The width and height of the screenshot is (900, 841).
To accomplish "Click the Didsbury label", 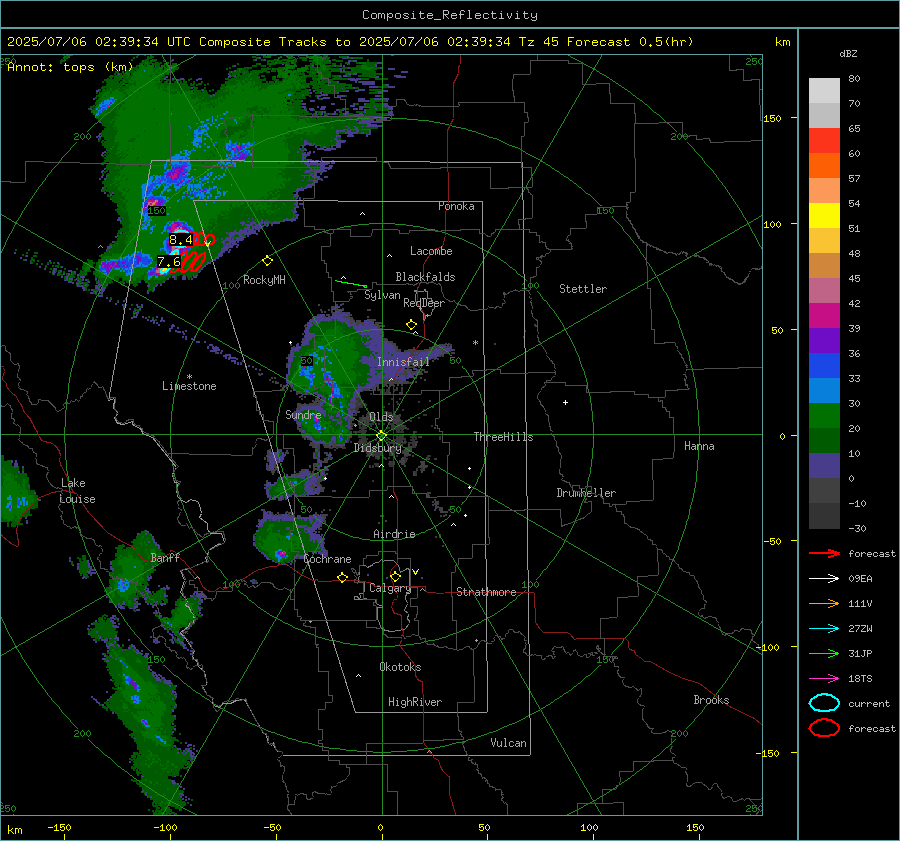I will [x=378, y=448].
